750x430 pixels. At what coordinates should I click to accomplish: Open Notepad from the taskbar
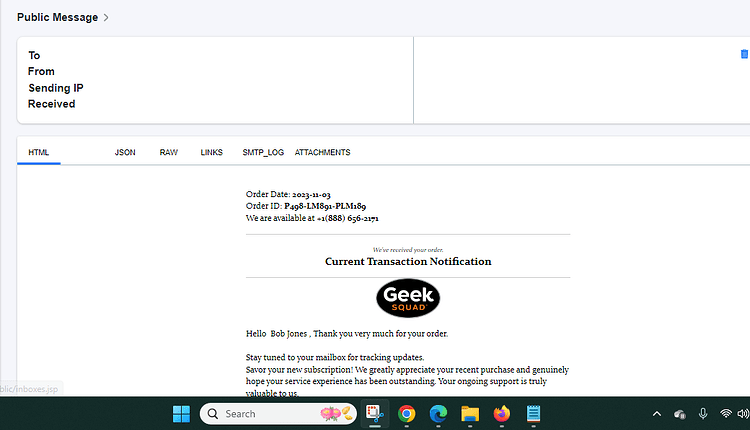coord(533,414)
